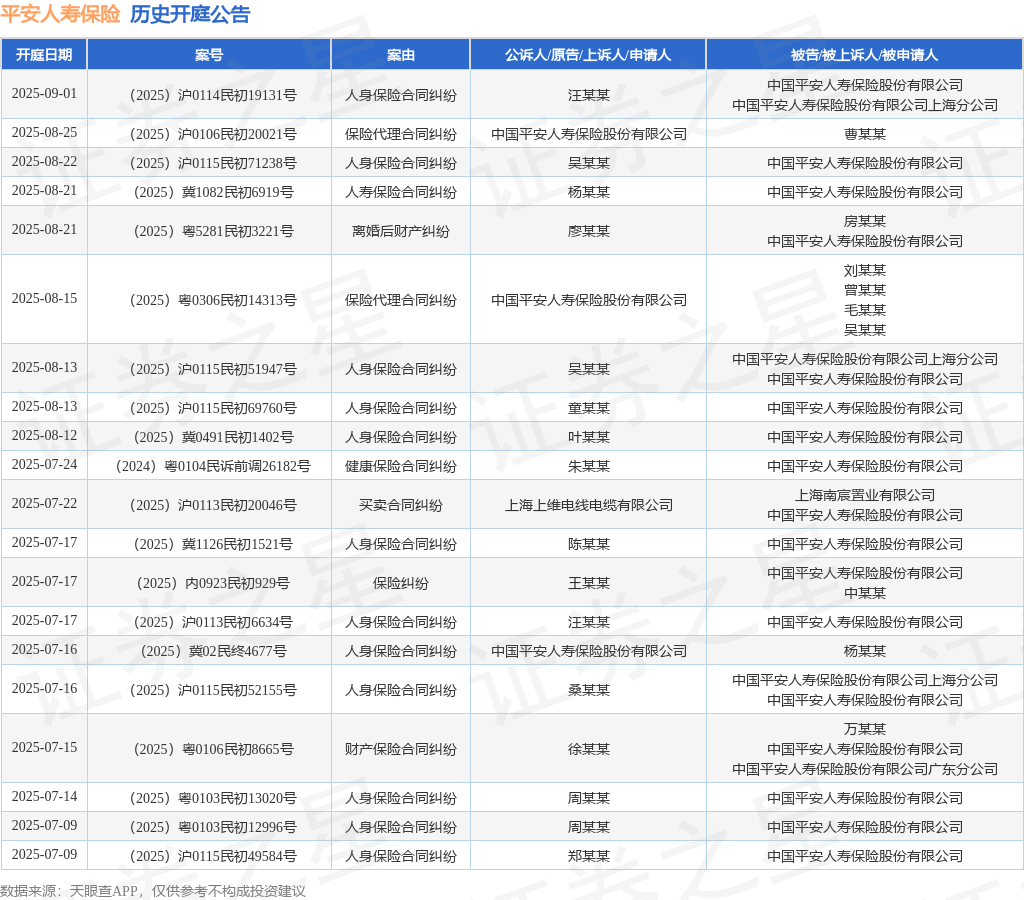Click the 案由 column header

pos(400,55)
